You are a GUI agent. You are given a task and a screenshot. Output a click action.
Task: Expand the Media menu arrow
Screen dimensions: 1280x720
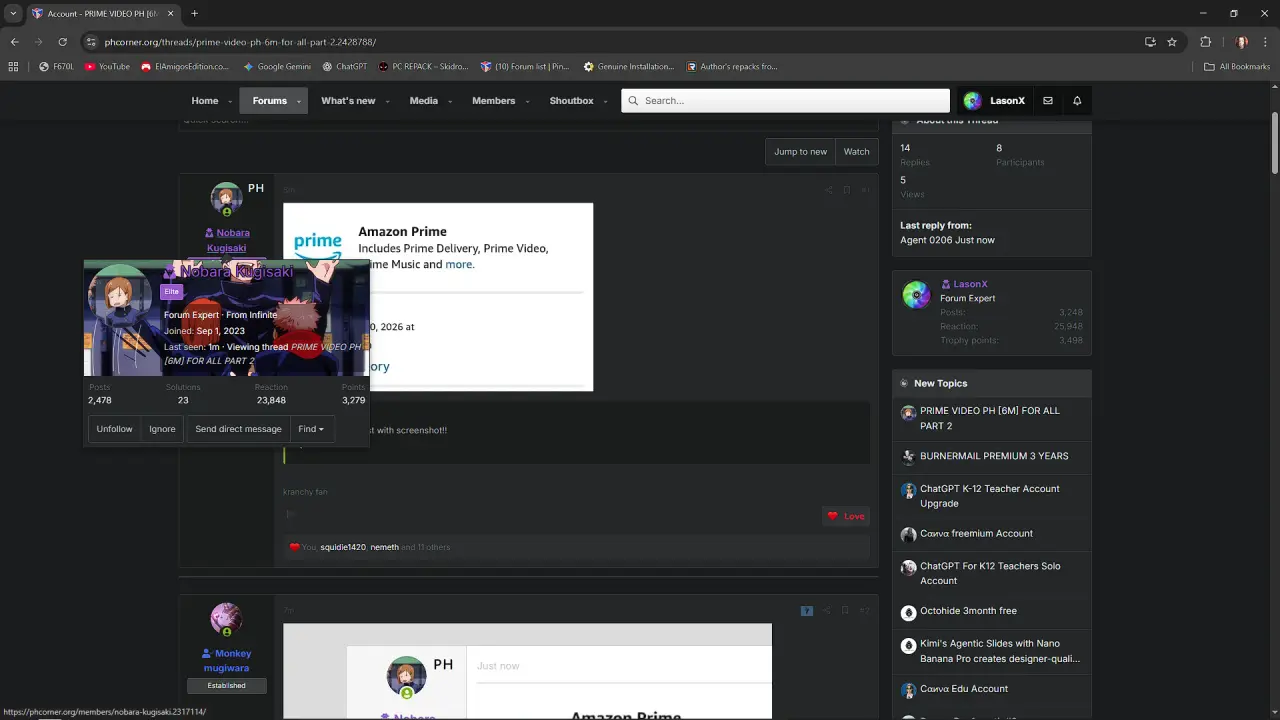[449, 101]
